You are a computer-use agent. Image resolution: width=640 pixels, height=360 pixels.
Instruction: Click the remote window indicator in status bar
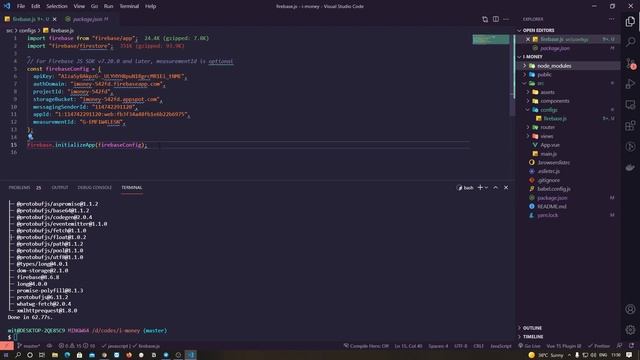(x=7, y=346)
